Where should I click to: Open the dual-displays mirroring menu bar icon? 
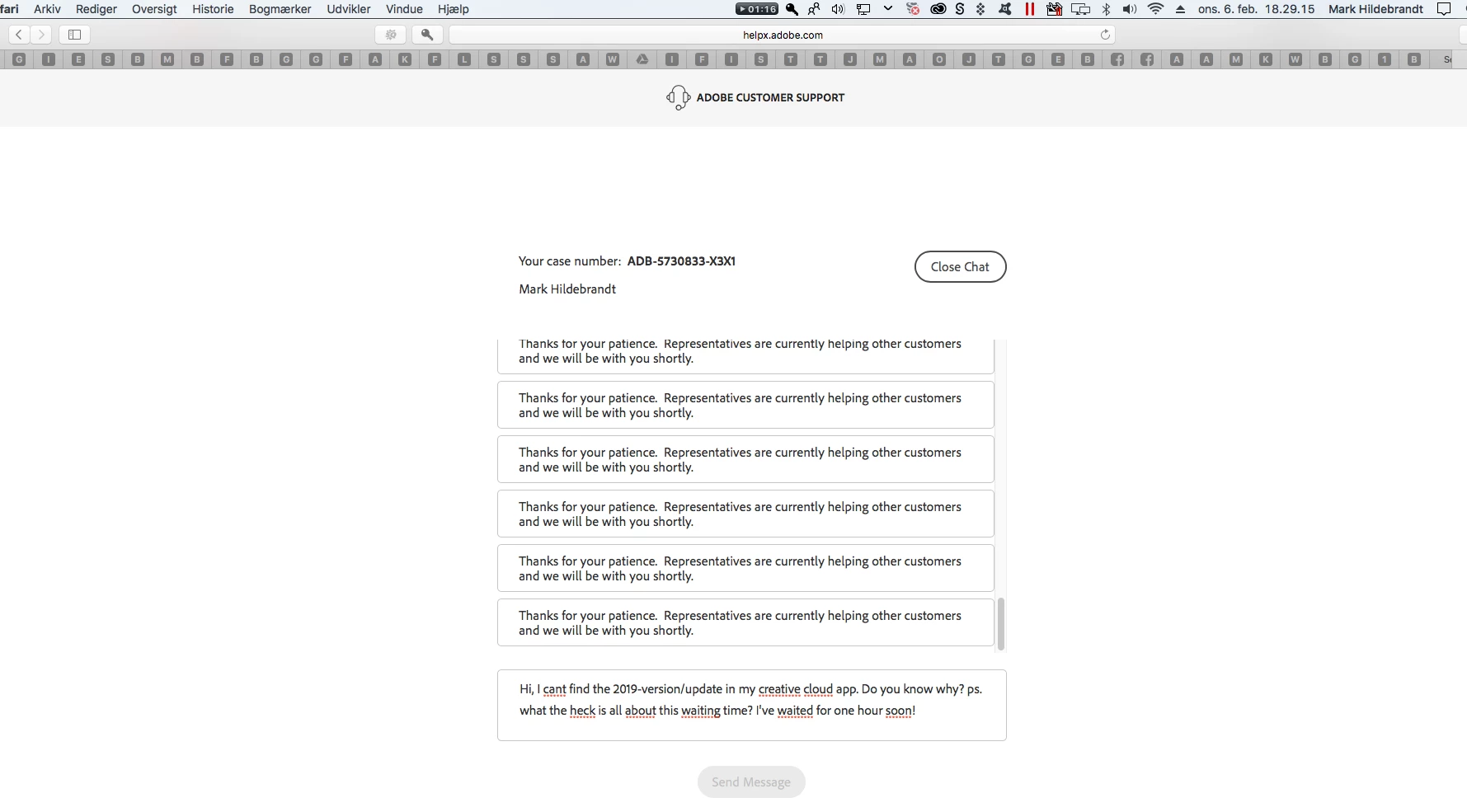pyautogui.click(x=1080, y=9)
